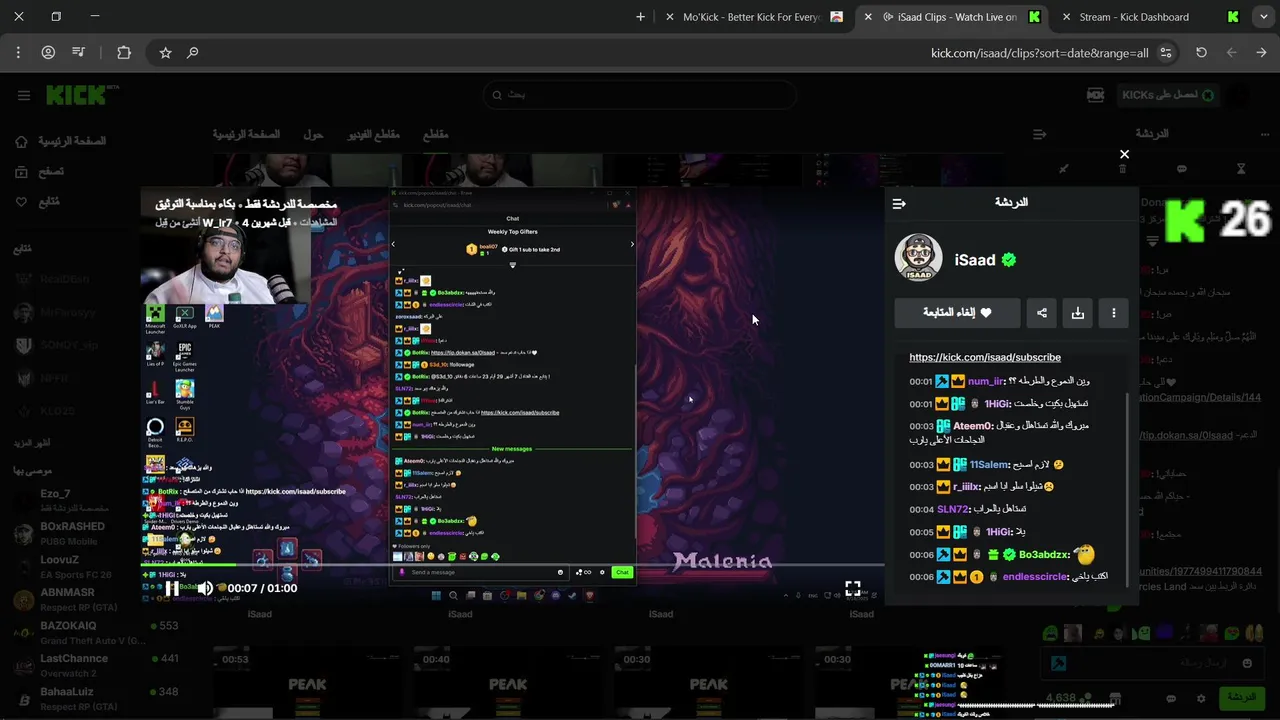Enter fullscreen for the clip
Image resolution: width=1280 pixels, height=720 pixels.
click(852, 588)
